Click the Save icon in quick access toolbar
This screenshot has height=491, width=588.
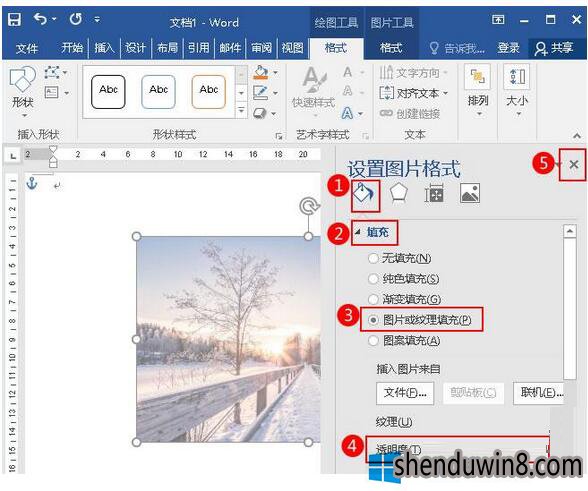tap(14, 19)
